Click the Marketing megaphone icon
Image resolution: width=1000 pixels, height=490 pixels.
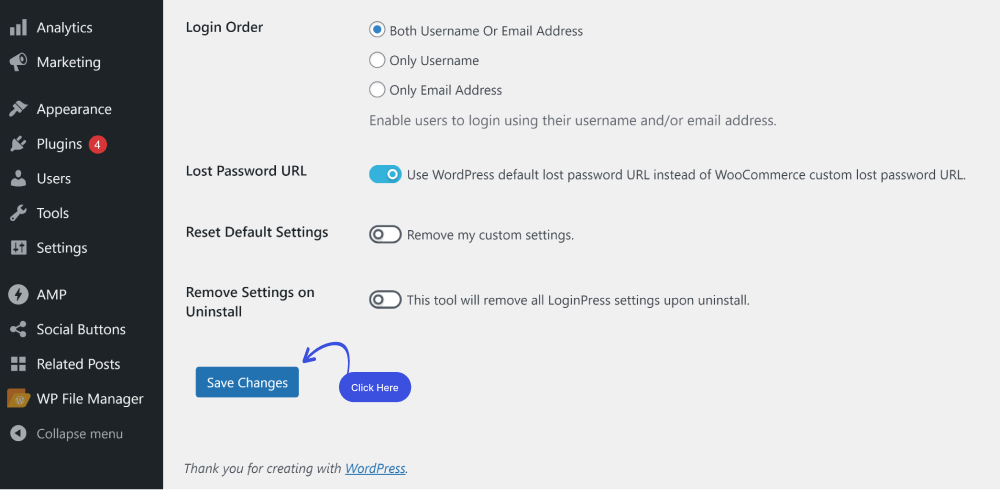click(x=18, y=63)
